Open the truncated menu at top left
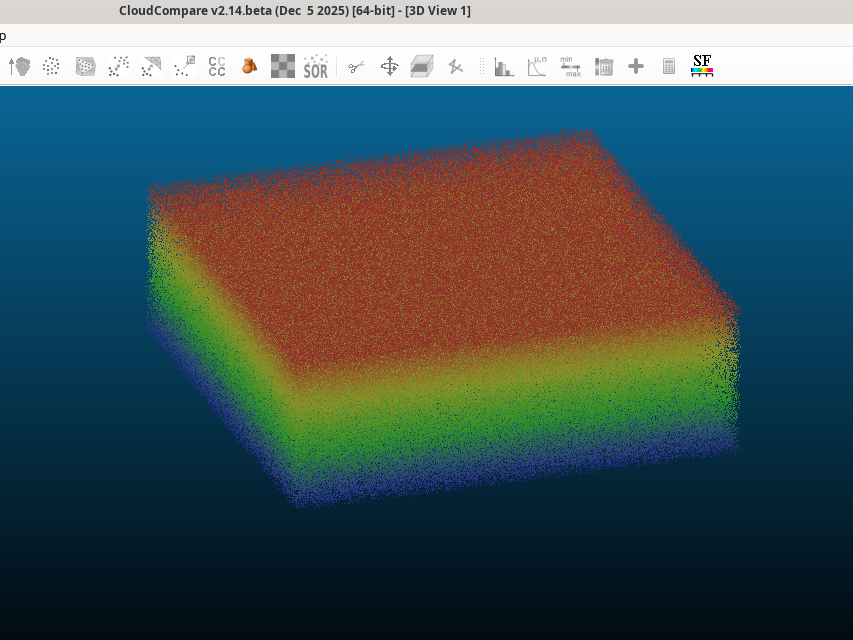Viewport: 853px width, 640px height. (x=3, y=35)
